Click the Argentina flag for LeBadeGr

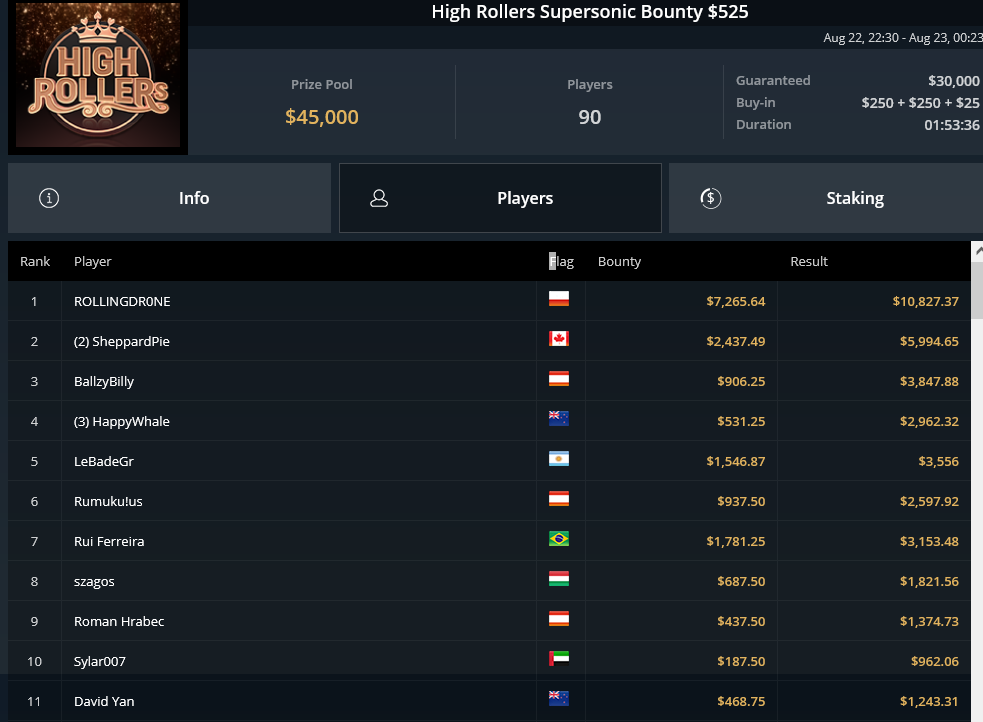[559, 459]
